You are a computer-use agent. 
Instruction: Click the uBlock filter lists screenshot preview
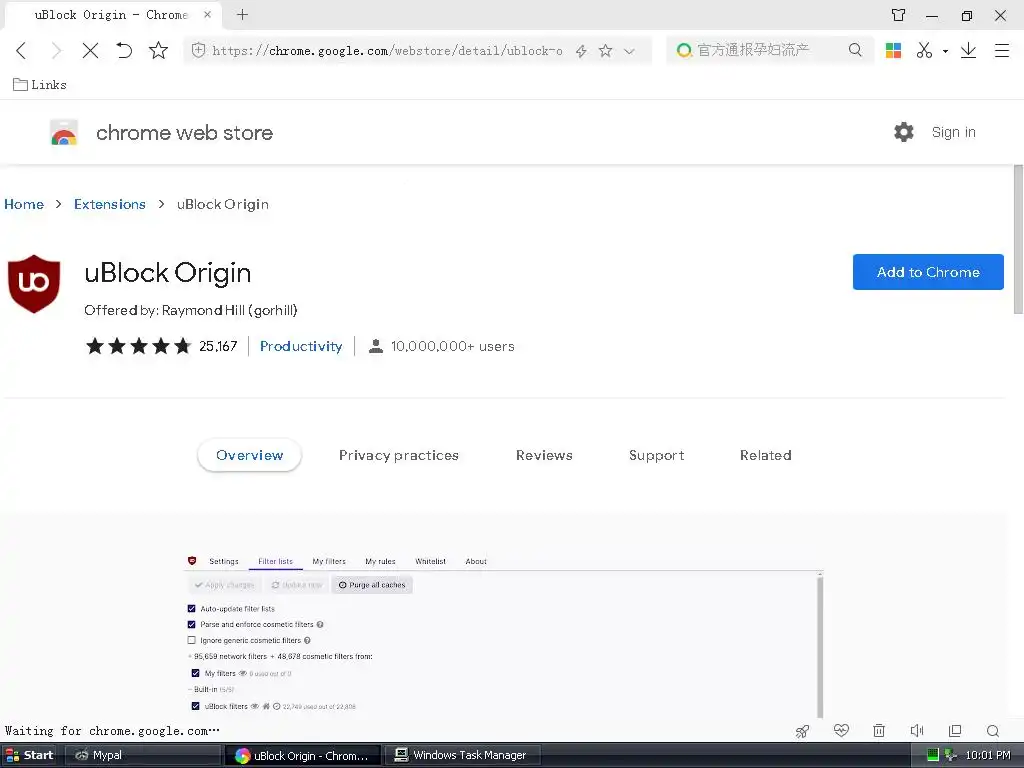504,635
